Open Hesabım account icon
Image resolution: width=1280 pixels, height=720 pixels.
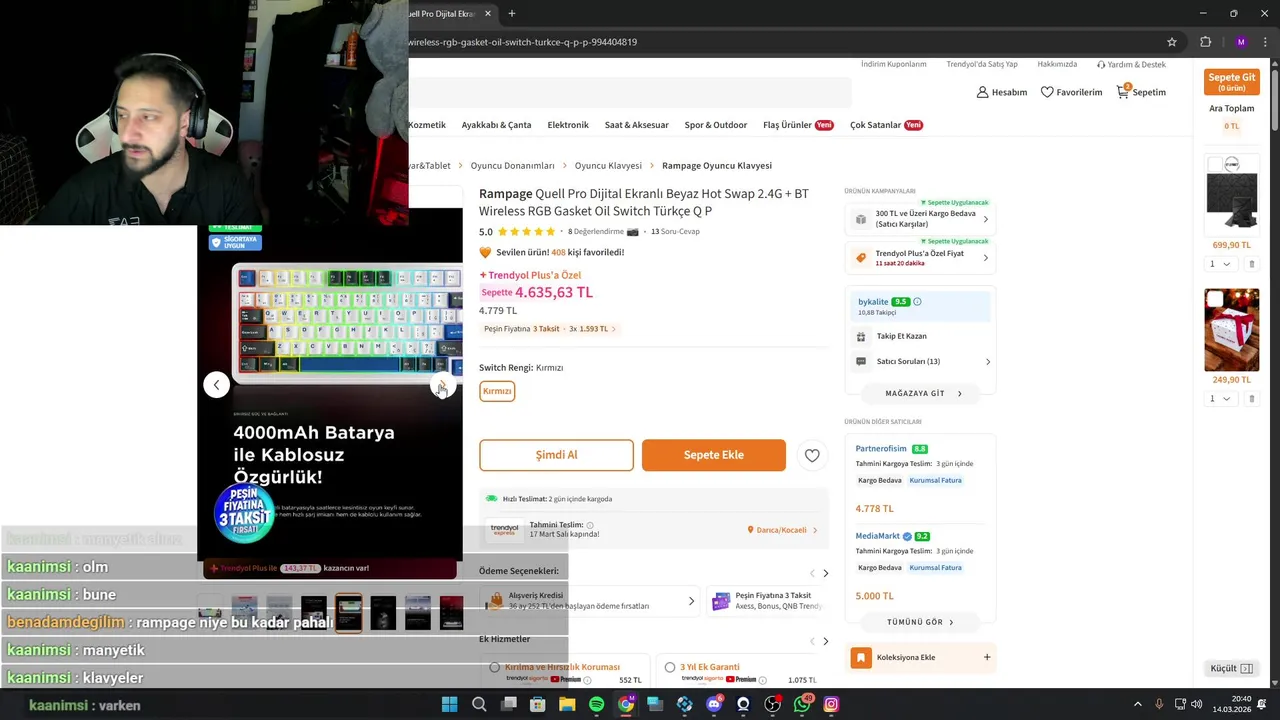[x=982, y=92]
